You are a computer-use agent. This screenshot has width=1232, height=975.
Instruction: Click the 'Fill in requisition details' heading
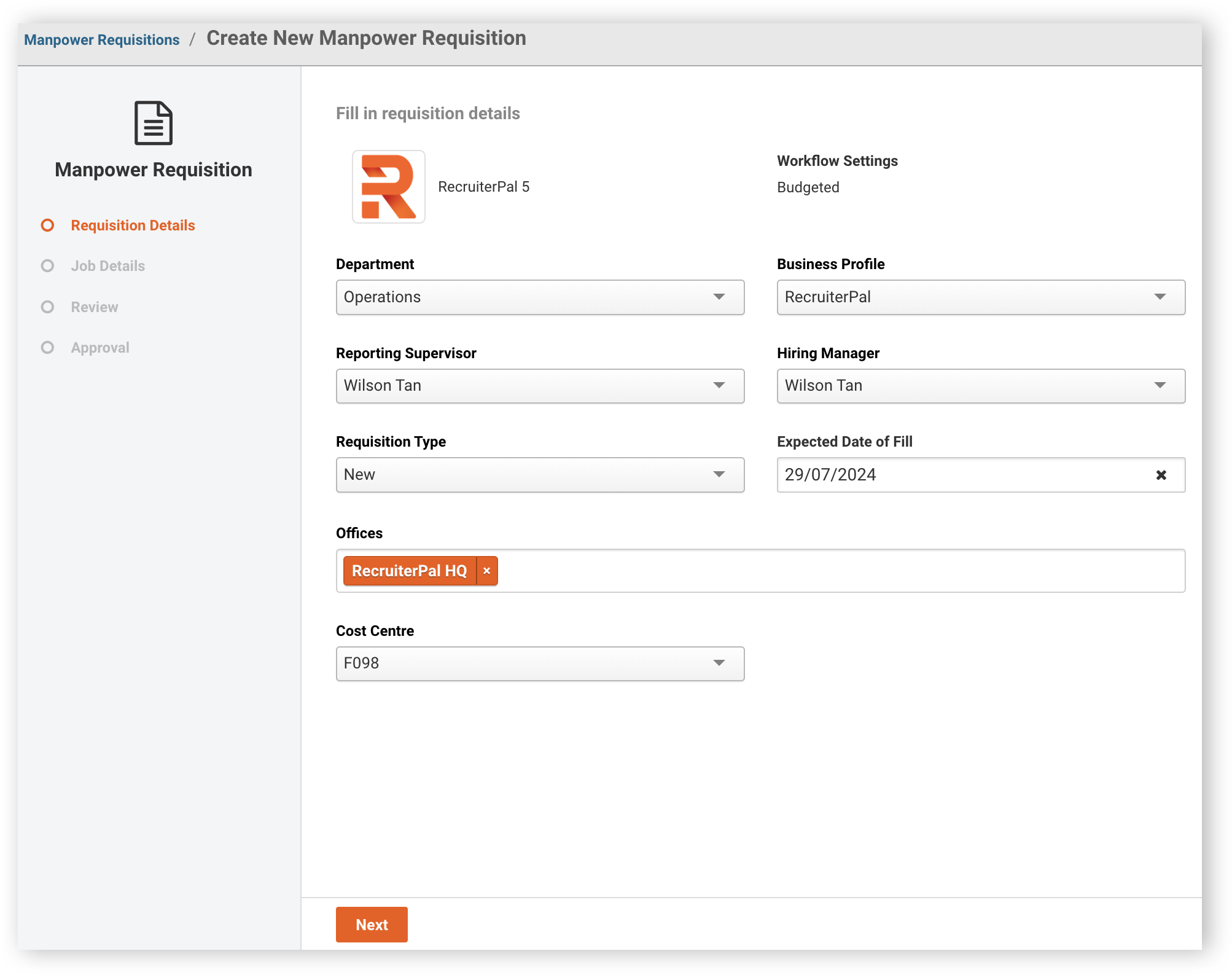pyautogui.click(x=428, y=114)
